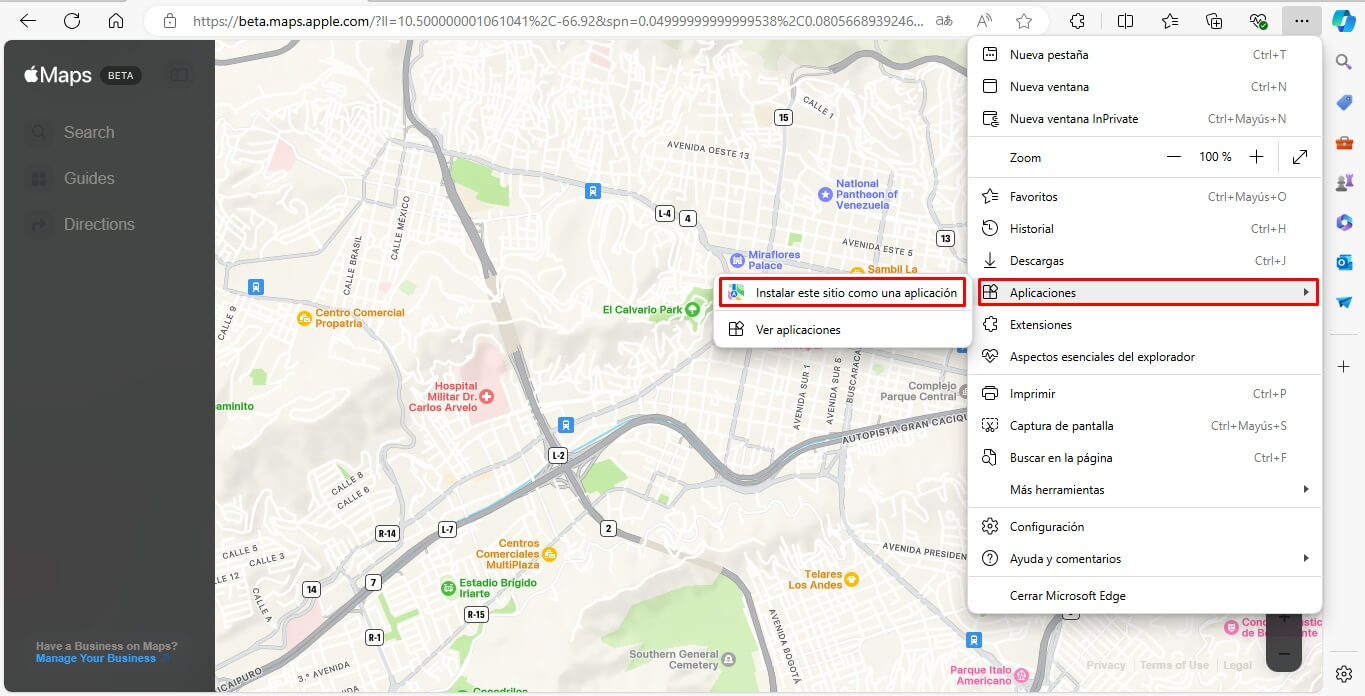Open the Extensions puzzle icon in toolbar
Screen dimensions: 1365x696
1077,21
